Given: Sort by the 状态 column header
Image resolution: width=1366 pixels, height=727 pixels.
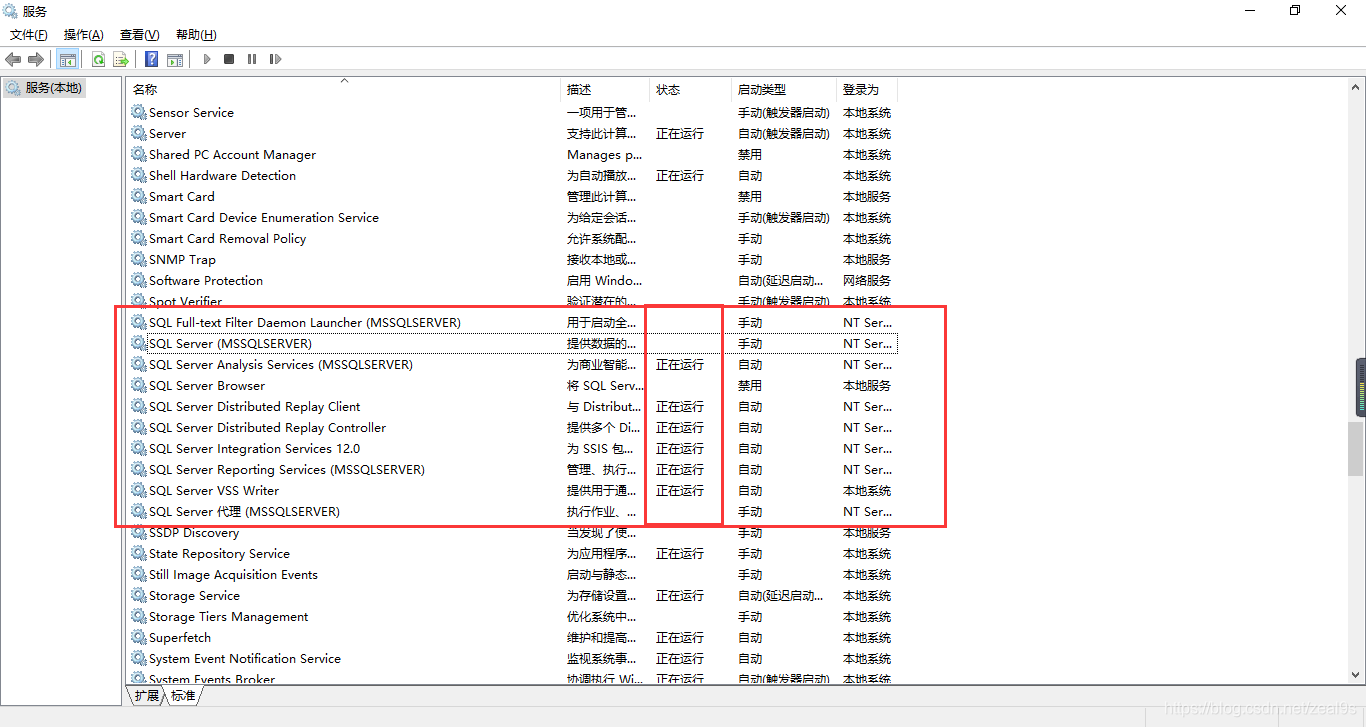Looking at the screenshot, I should click(x=690, y=89).
